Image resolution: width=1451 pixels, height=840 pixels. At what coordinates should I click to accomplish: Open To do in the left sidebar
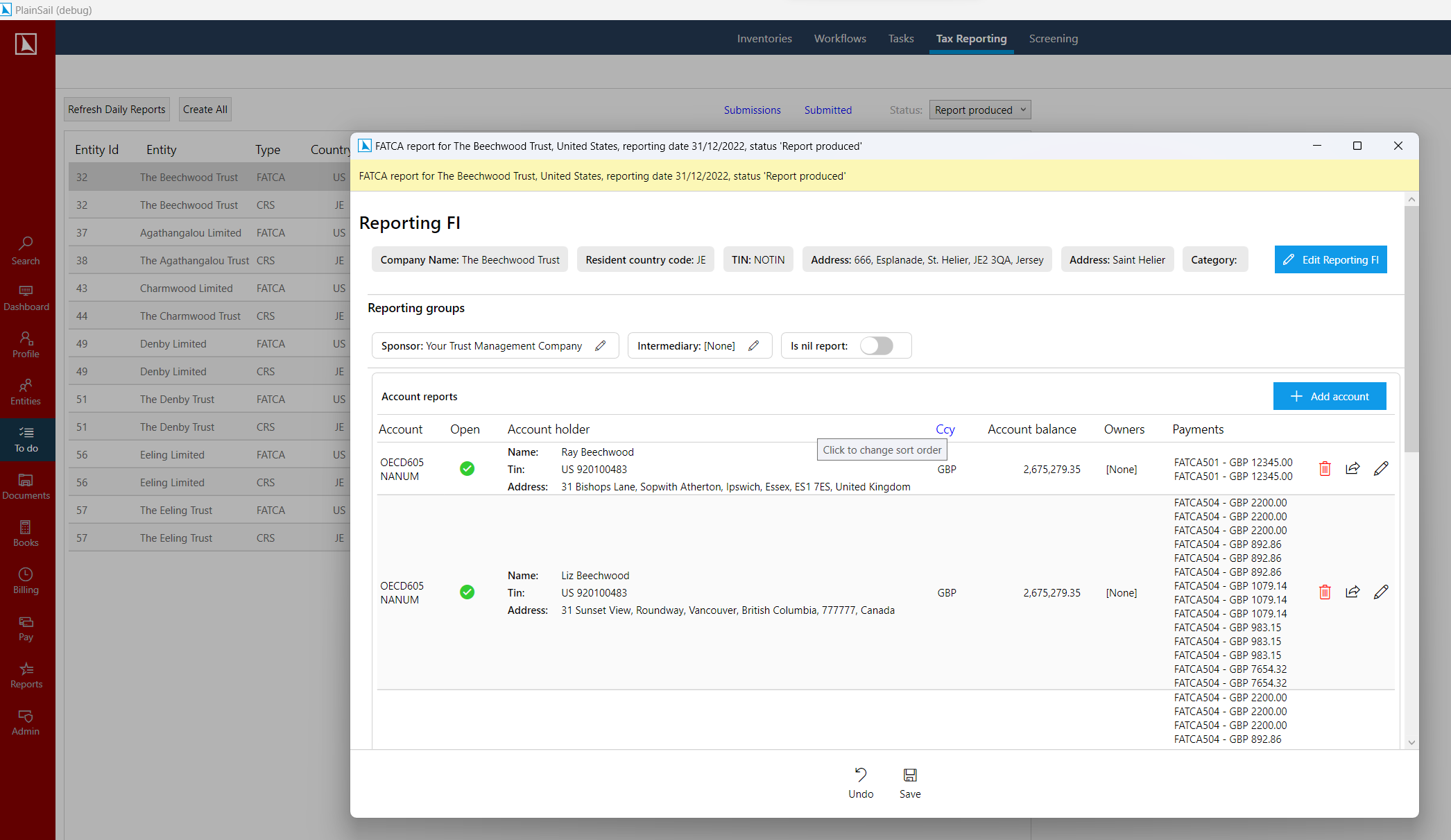pyautogui.click(x=26, y=439)
